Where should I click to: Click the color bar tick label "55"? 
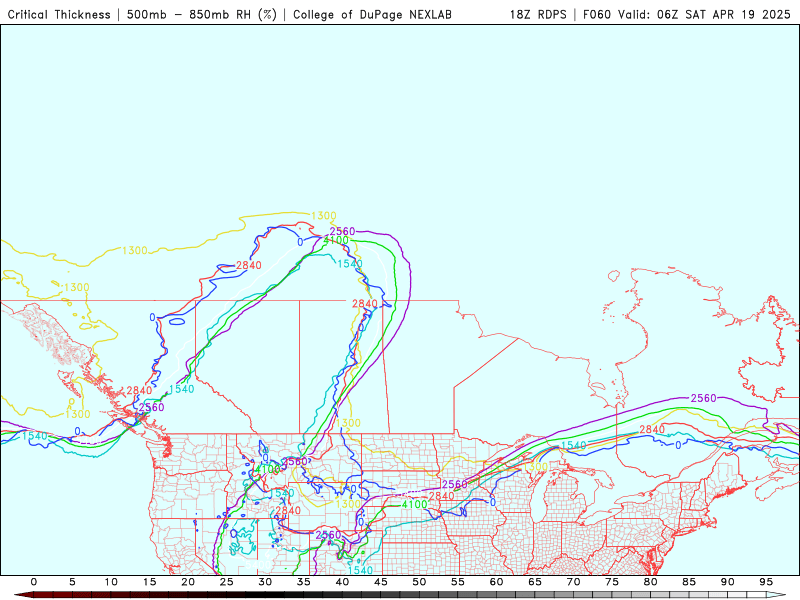click(x=458, y=582)
